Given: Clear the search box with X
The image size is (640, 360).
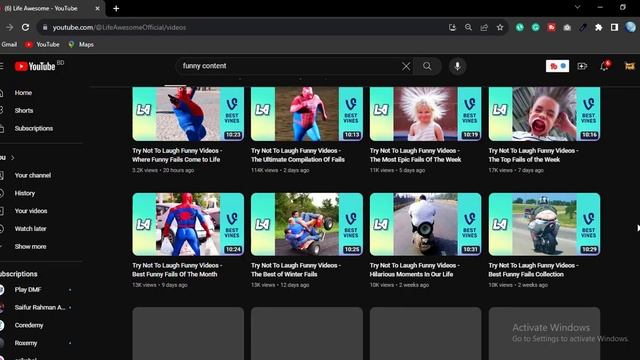Looking at the screenshot, I should pos(406,66).
